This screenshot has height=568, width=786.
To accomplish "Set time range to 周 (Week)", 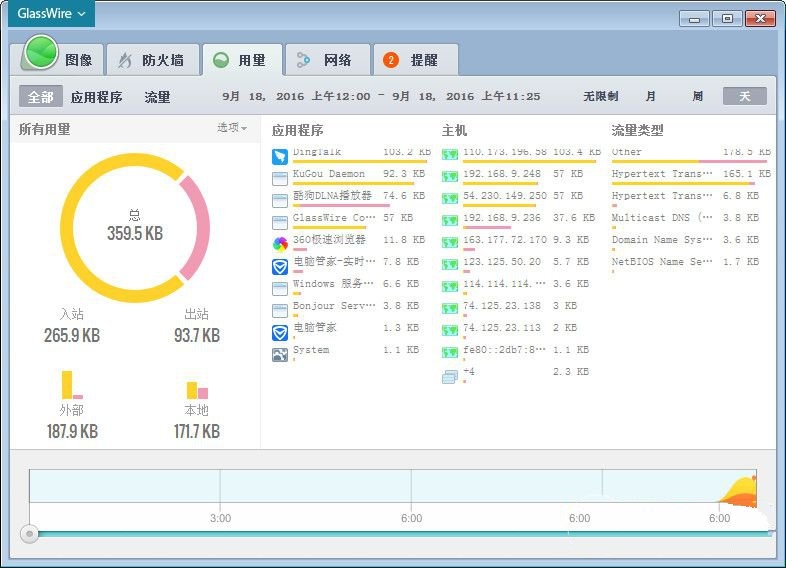I will [x=697, y=96].
